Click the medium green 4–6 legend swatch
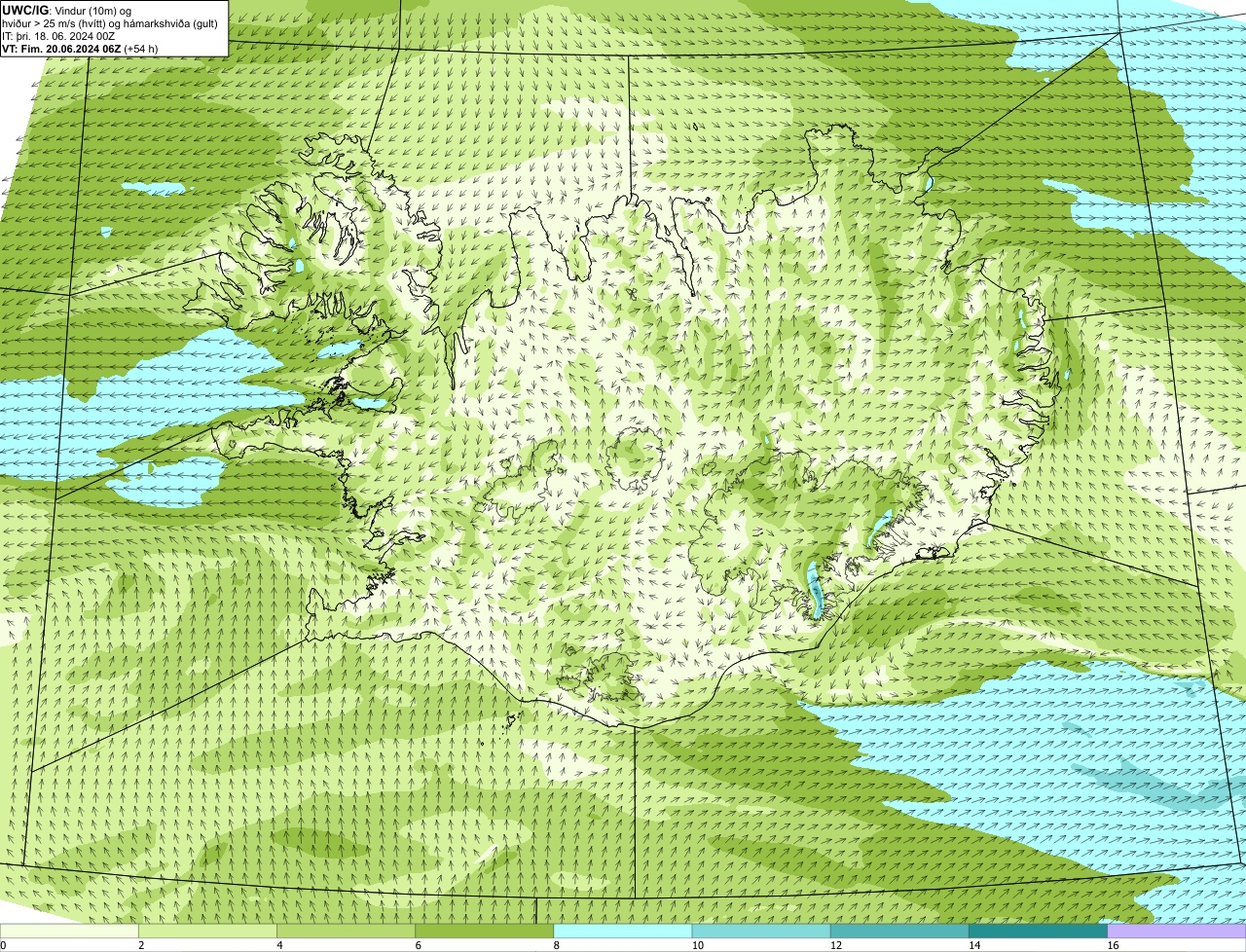The image size is (1246, 952). pos(346,932)
